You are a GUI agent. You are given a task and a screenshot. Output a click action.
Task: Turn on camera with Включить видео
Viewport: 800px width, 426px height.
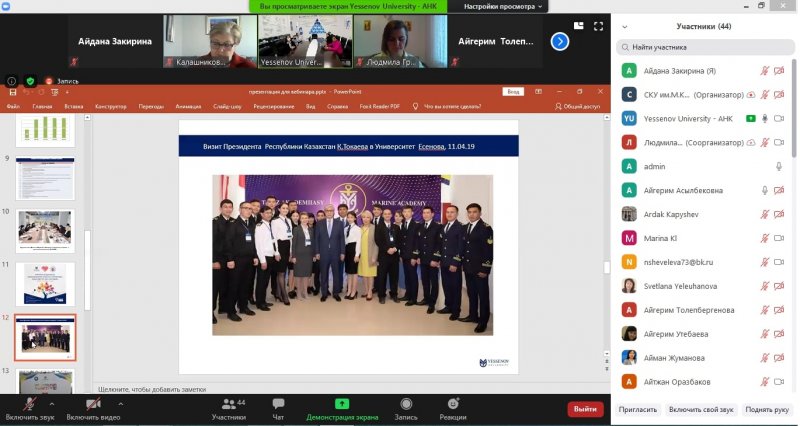[92, 407]
